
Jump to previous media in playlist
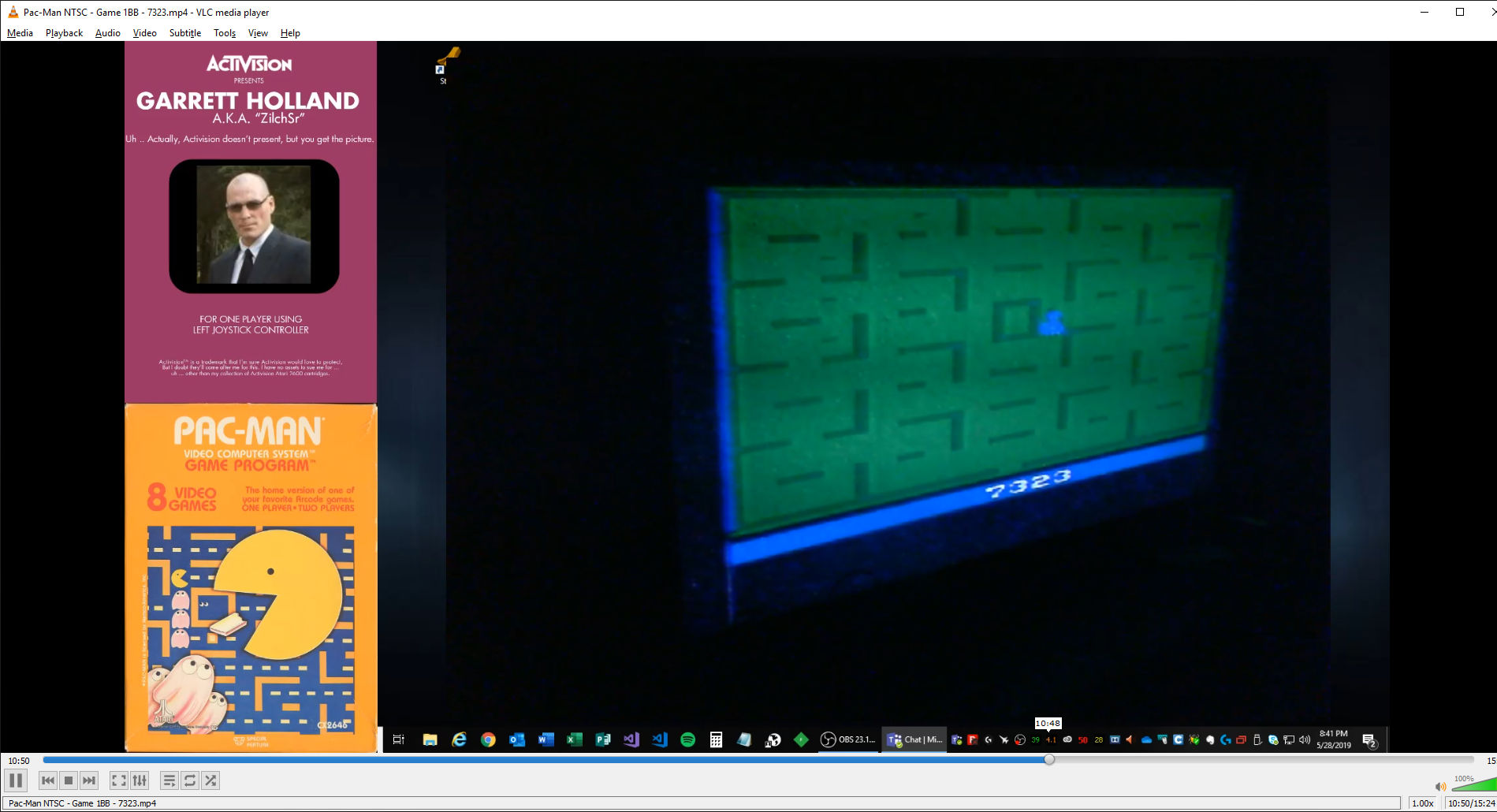(x=48, y=780)
